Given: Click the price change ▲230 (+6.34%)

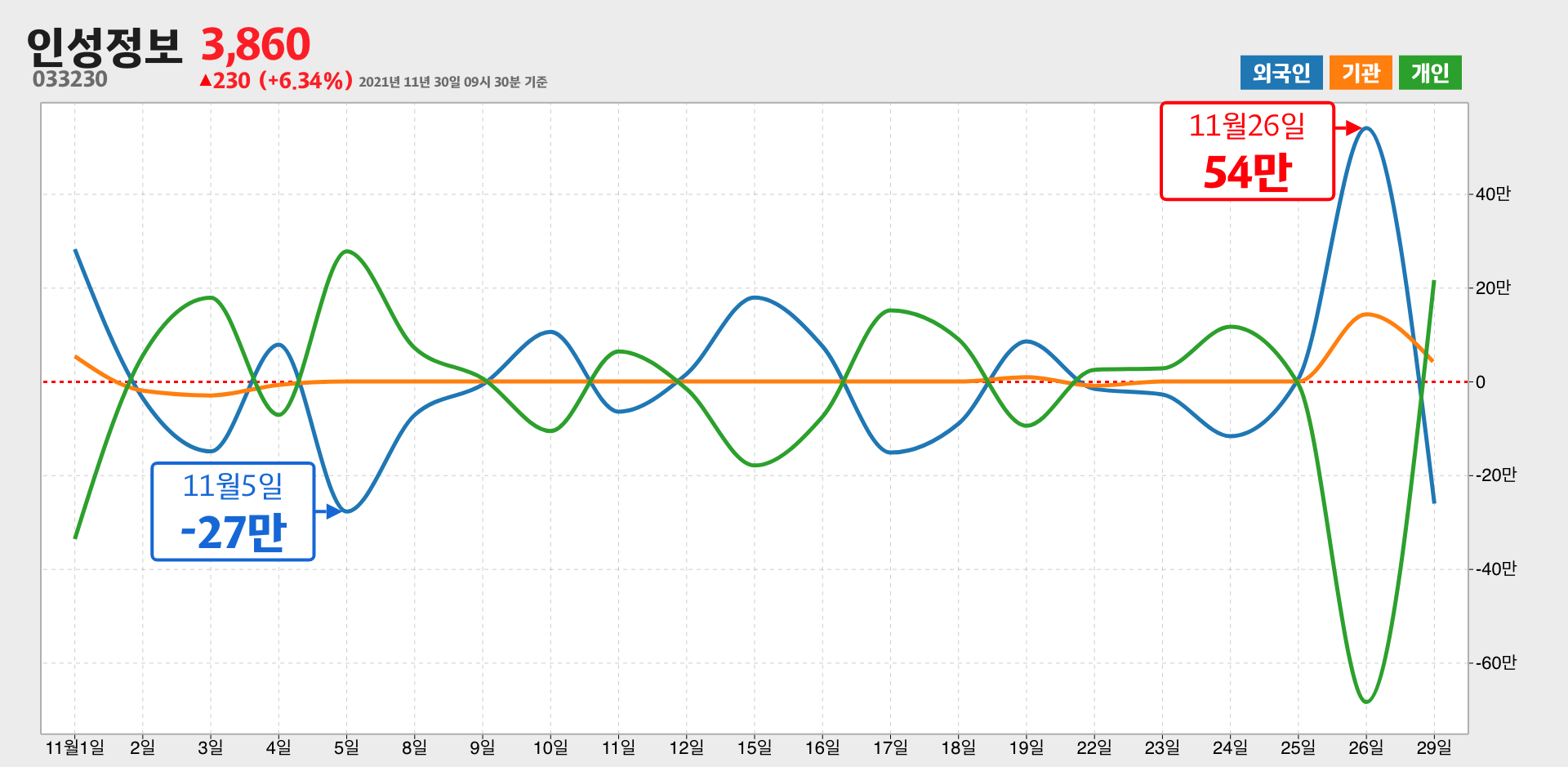Looking at the screenshot, I should (x=276, y=80).
